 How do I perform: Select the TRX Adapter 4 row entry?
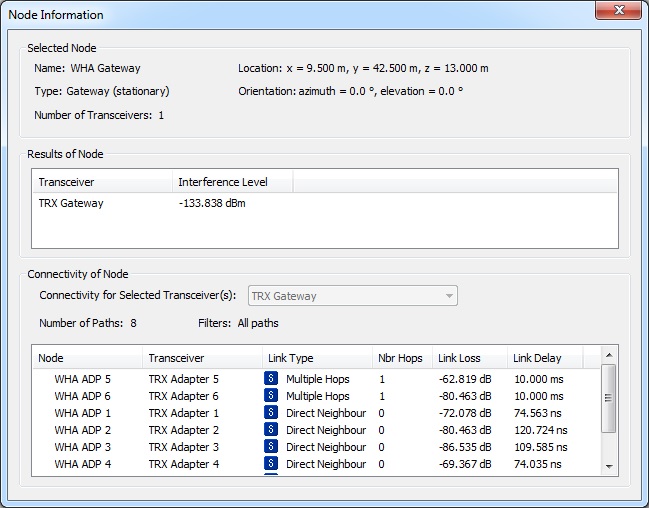183,464
